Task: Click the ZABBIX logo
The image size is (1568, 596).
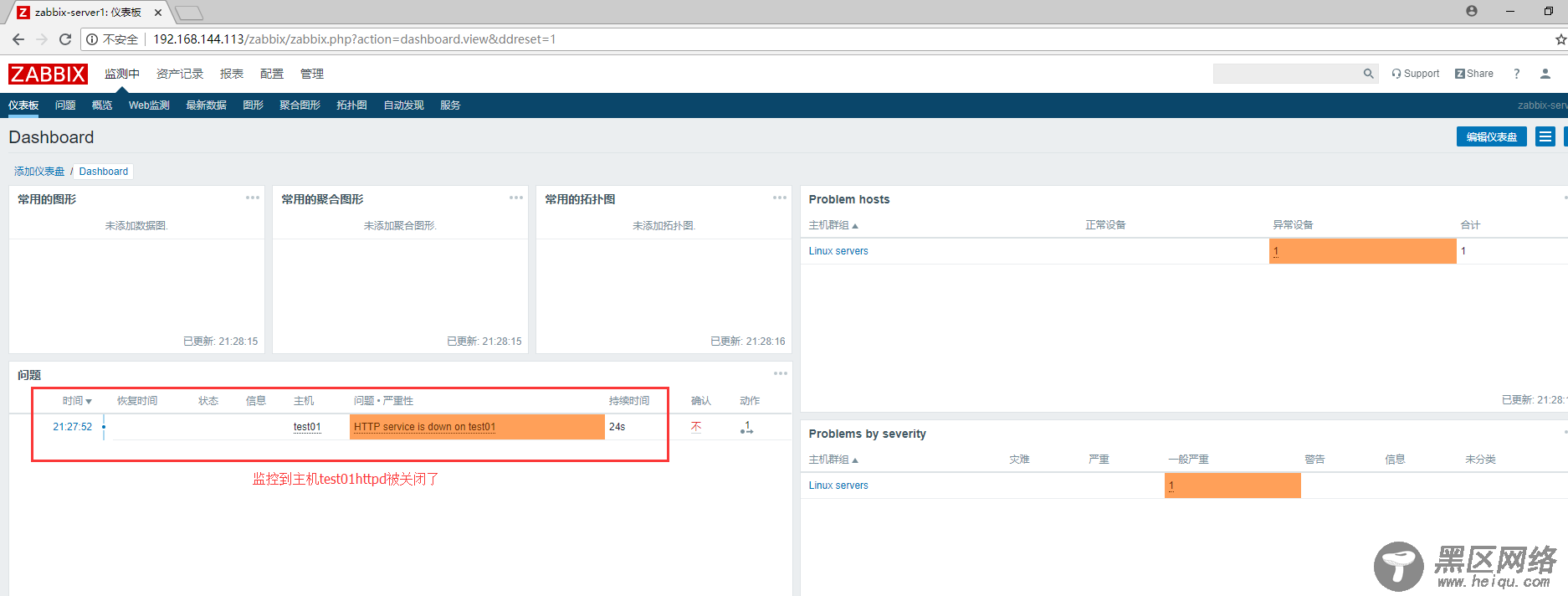Action: click(x=48, y=74)
